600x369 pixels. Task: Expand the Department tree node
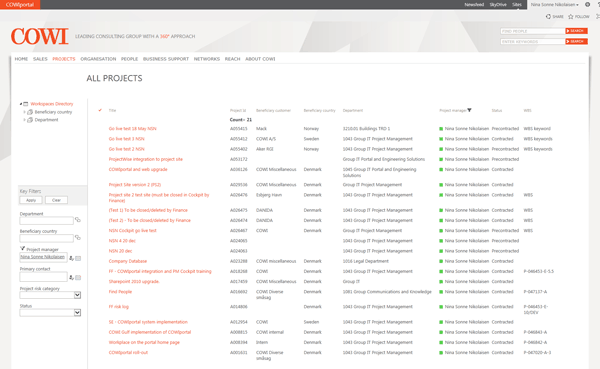tap(24, 120)
